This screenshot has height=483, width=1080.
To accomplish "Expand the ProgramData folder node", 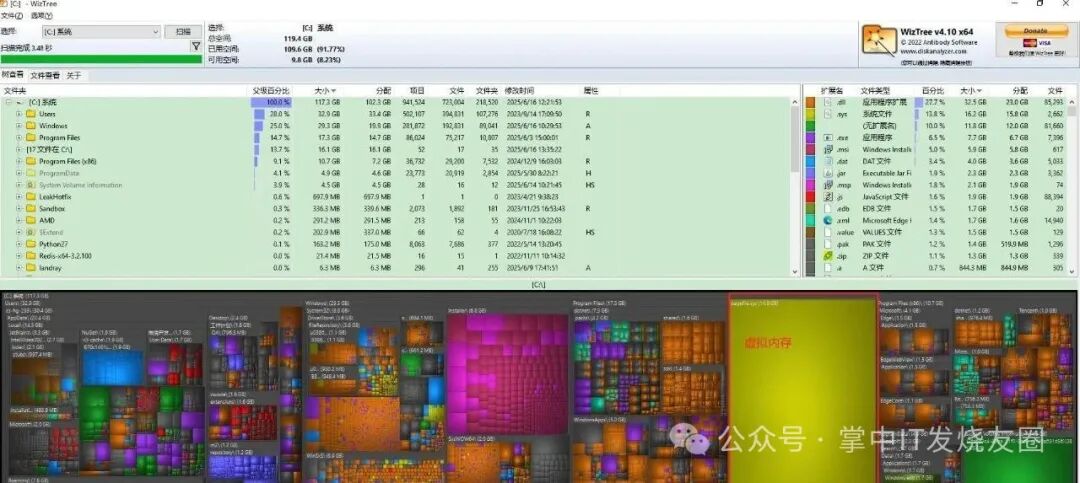I will tap(19, 173).
